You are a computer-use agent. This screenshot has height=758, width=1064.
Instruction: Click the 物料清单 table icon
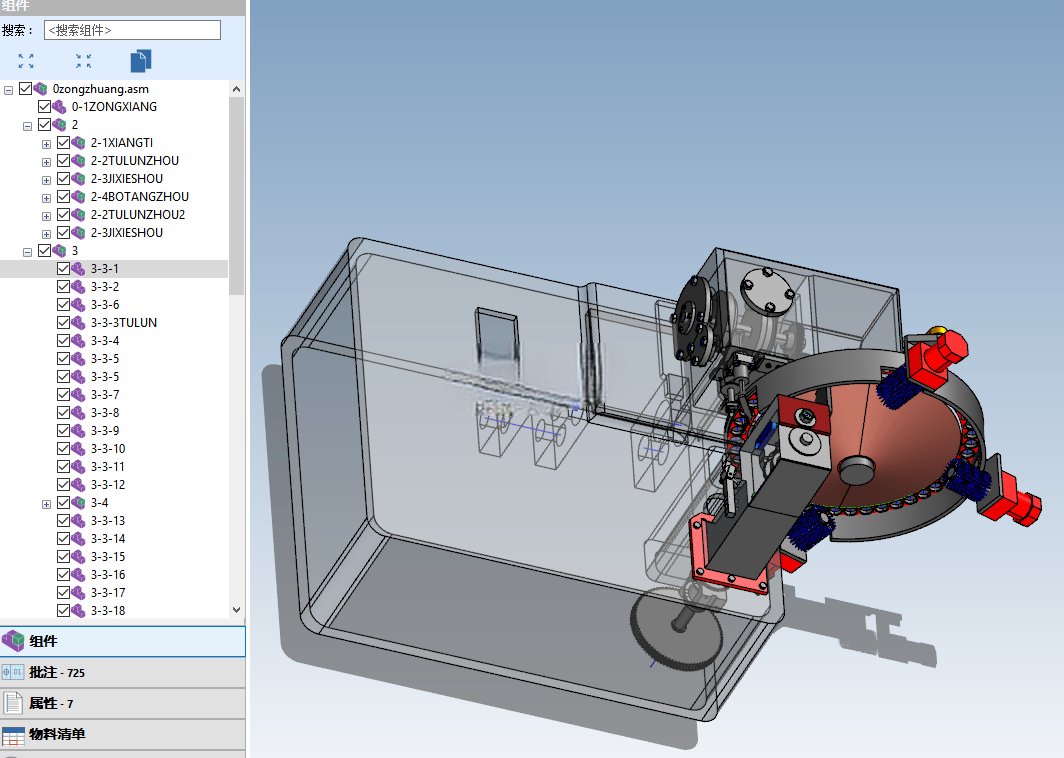[13, 736]
